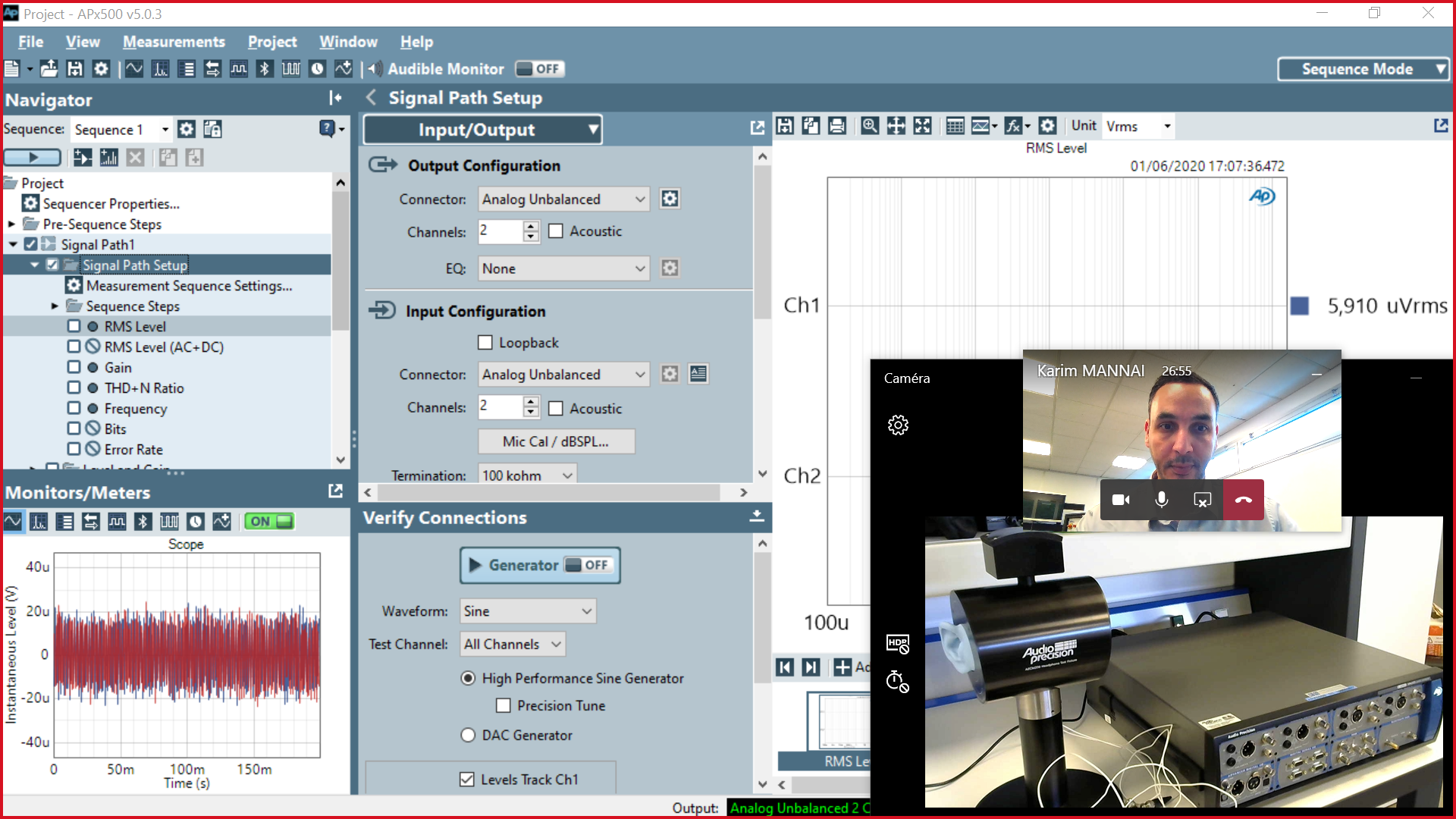1456x819 pixels.
Task: Check the Loopback checkbox
Action: [485, 343]
